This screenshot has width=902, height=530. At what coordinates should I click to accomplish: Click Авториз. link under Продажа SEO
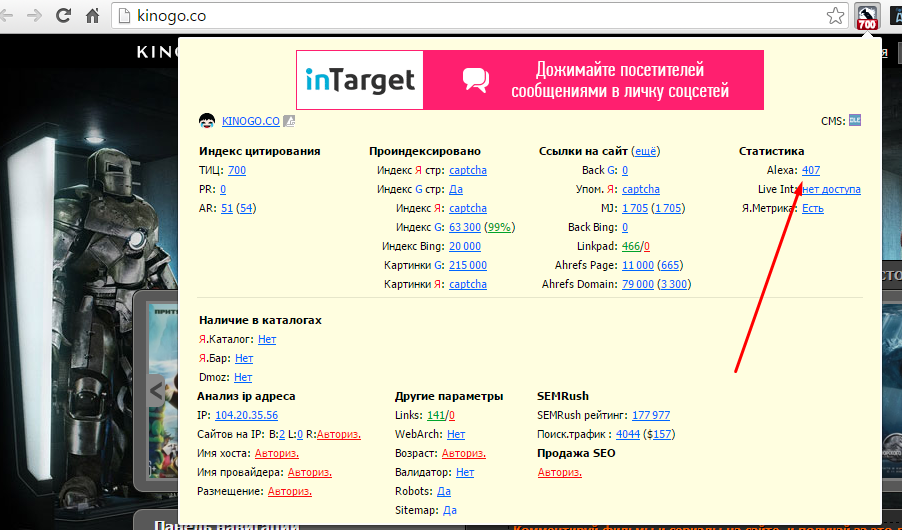tap(560, 472)
